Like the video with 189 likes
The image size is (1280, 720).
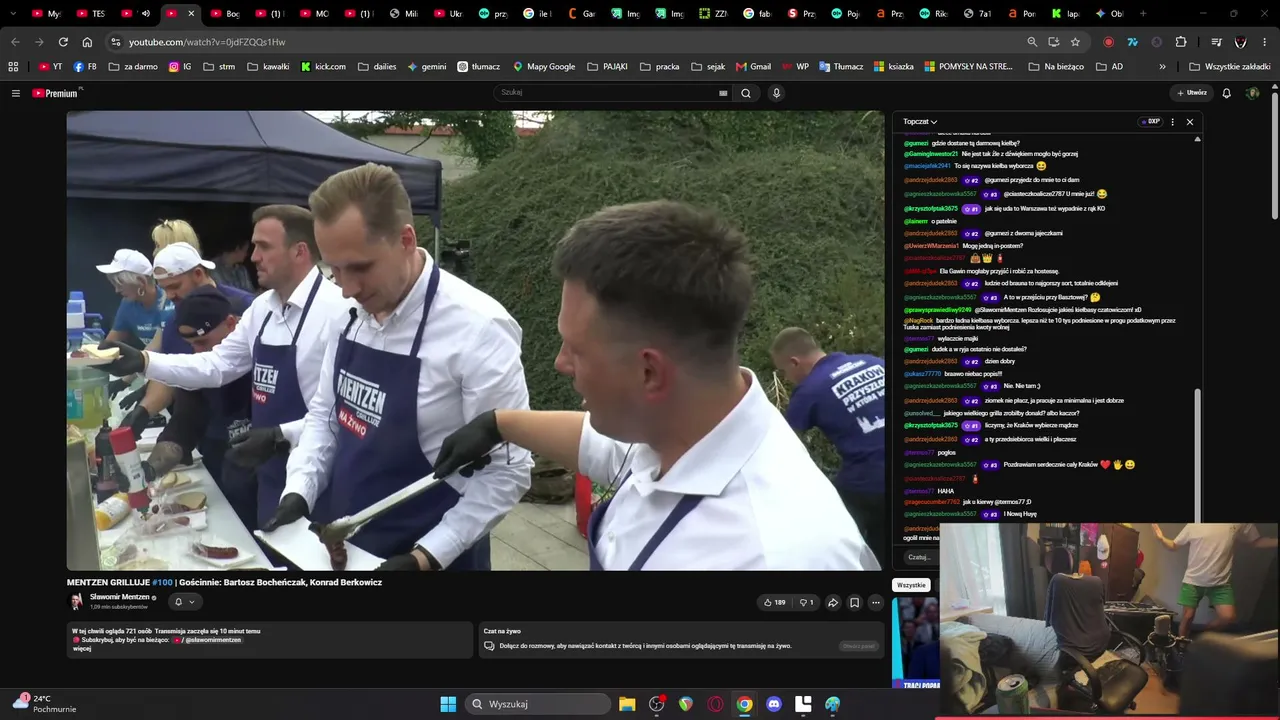775,602
